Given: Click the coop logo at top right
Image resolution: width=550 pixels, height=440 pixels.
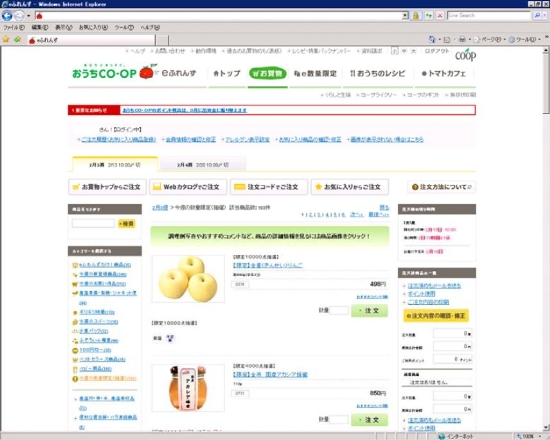Looking at the screenshot, I should (465, 55).
